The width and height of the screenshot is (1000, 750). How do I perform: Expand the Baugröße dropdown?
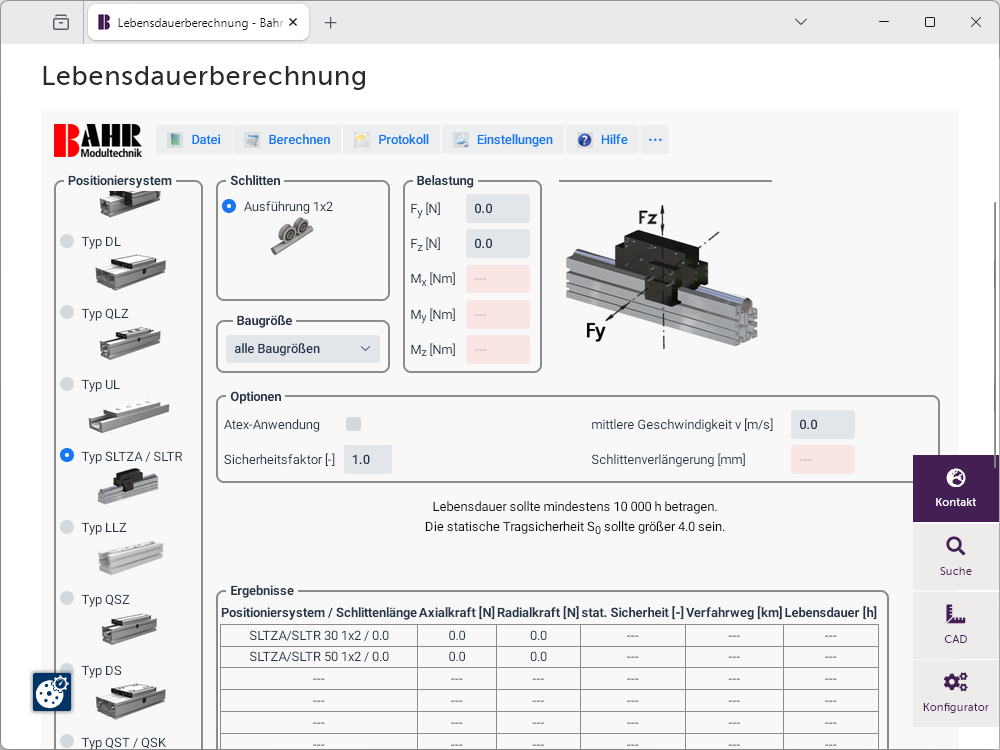(302, 349)
